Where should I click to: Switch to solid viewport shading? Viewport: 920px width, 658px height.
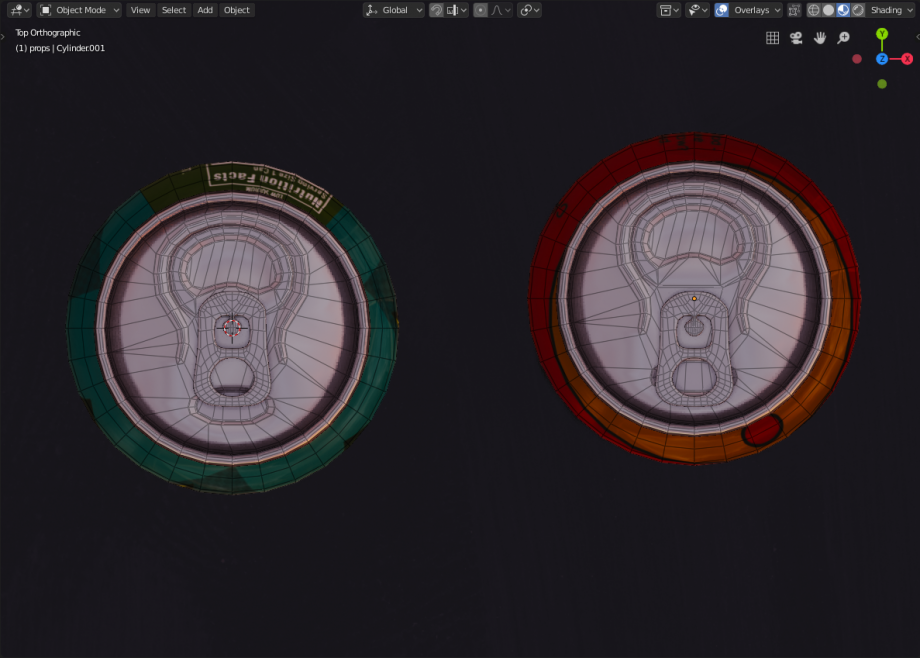tap(829, 10)
